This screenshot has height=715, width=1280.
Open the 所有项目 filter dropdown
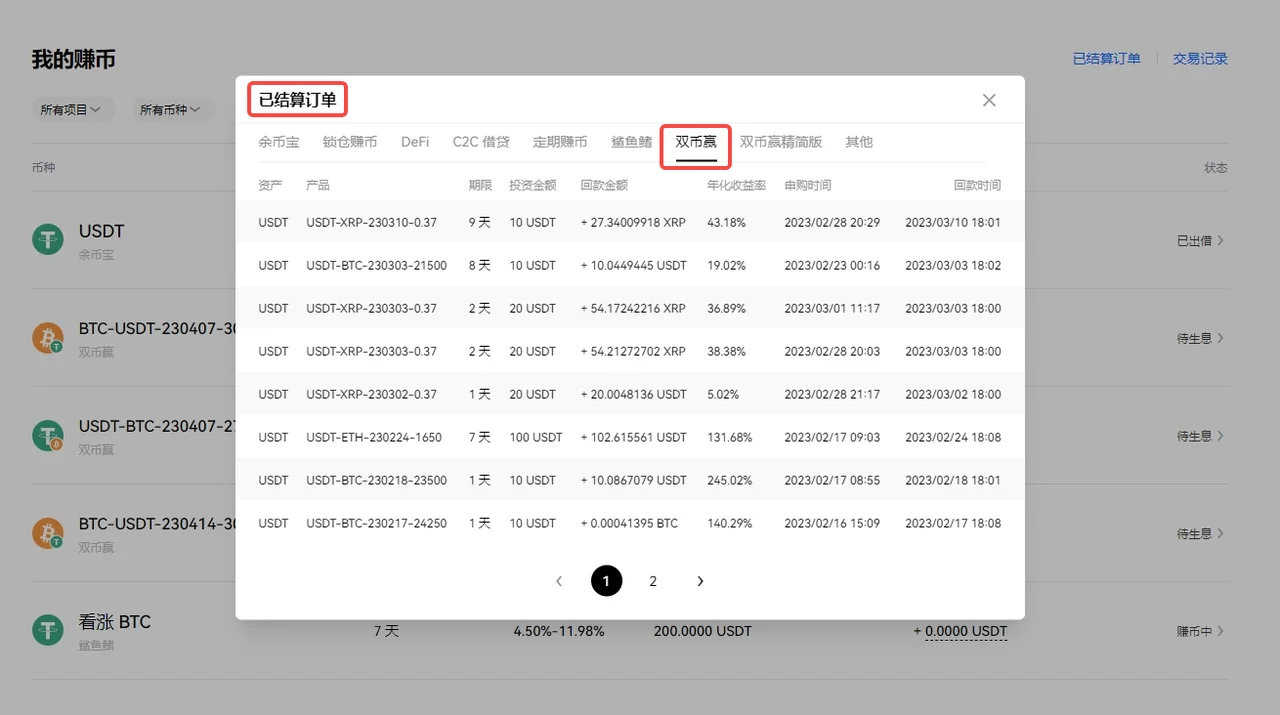click(x=72, y=110)
